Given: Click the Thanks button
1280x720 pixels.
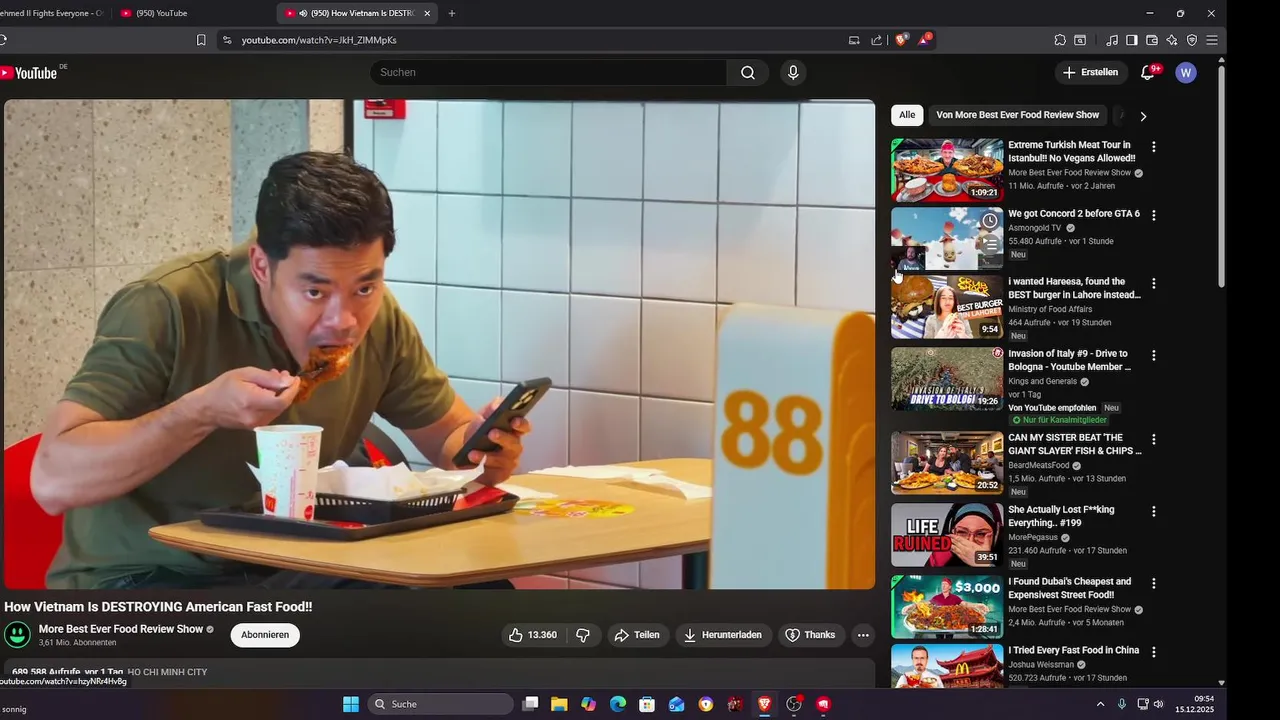Looking at the screenshot, I should (x=811, y=635).
